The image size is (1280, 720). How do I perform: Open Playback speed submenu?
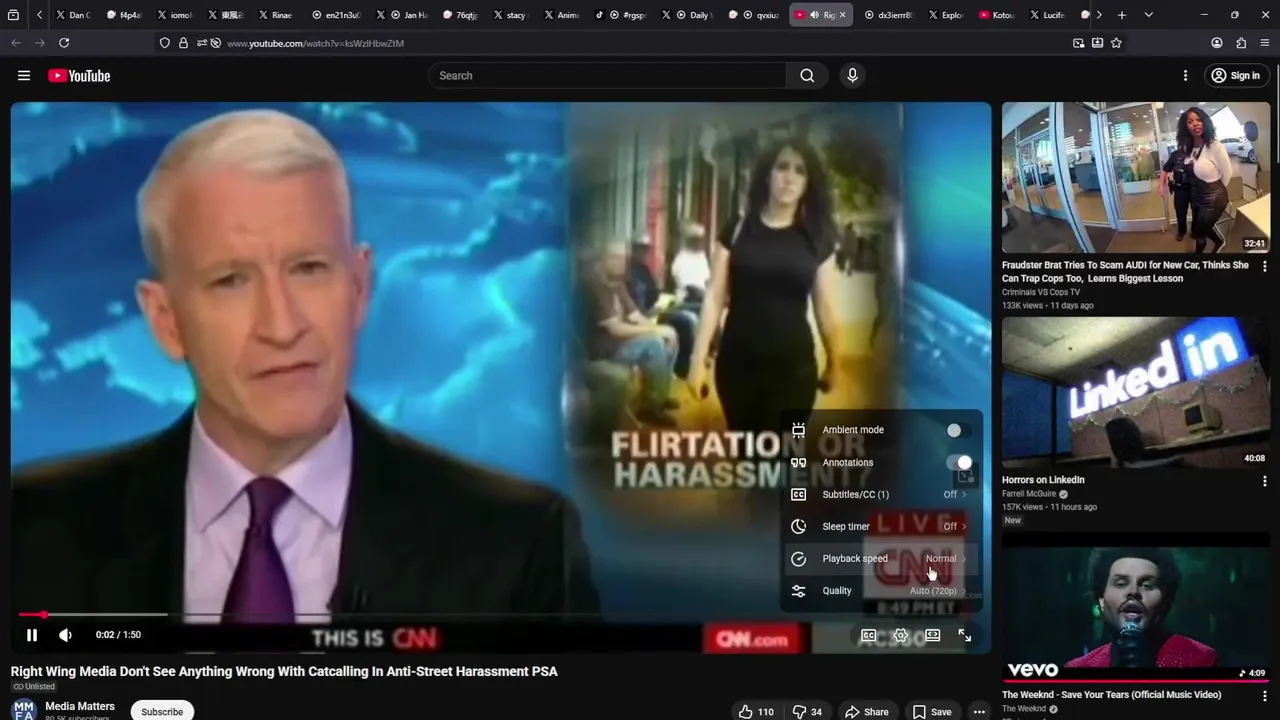pos(881,558)
